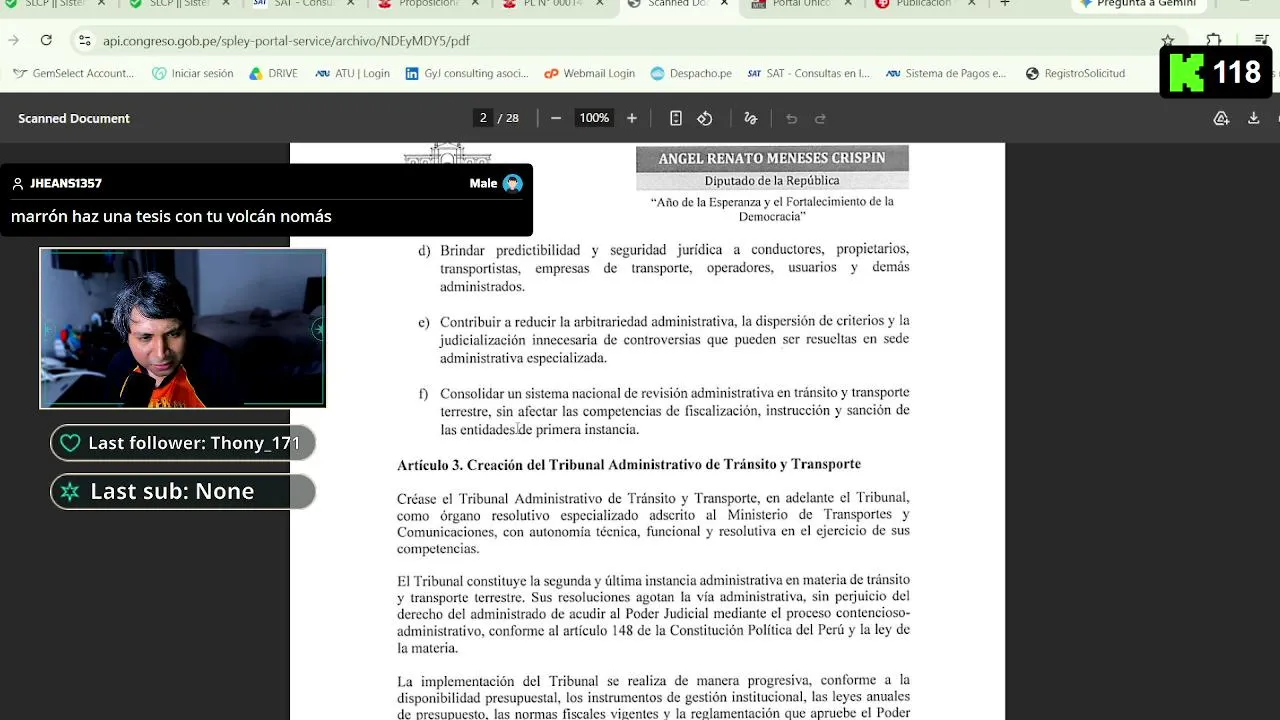Viewport: 1280px width, 720px height.
Task: Rotate the PDF counterclockwise
Action: point(705,118)
